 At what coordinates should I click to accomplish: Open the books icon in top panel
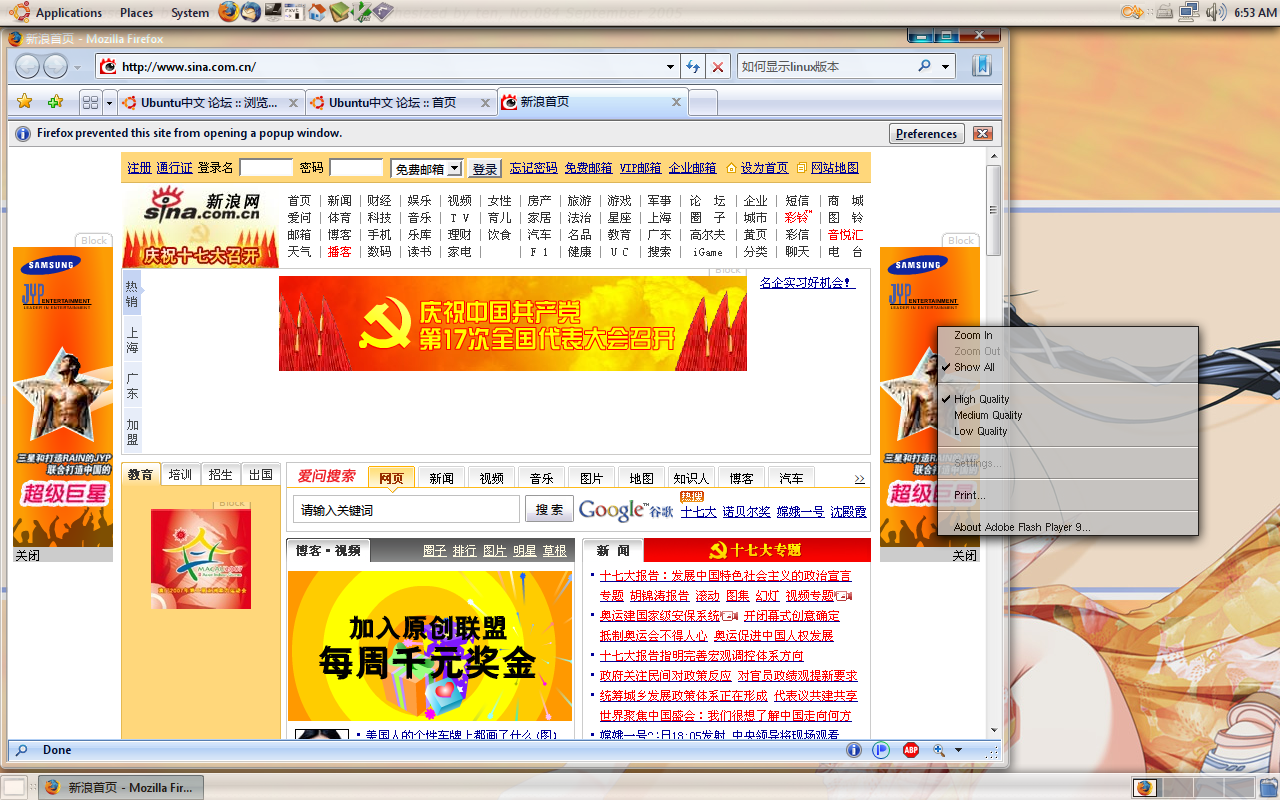pos(340,12)
